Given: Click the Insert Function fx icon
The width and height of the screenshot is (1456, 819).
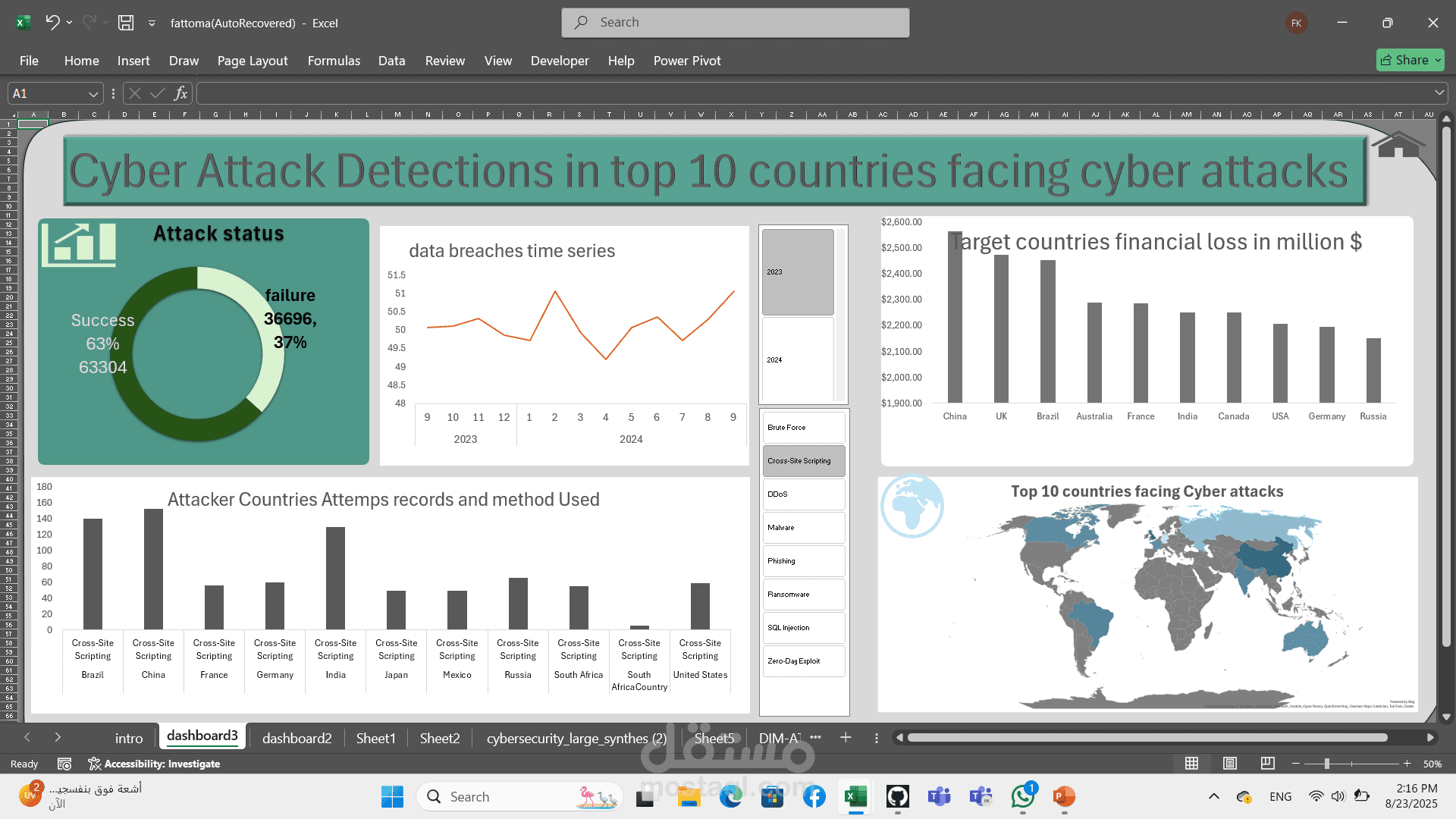Looking at the screenshot, I should click(x=180, y=93).
